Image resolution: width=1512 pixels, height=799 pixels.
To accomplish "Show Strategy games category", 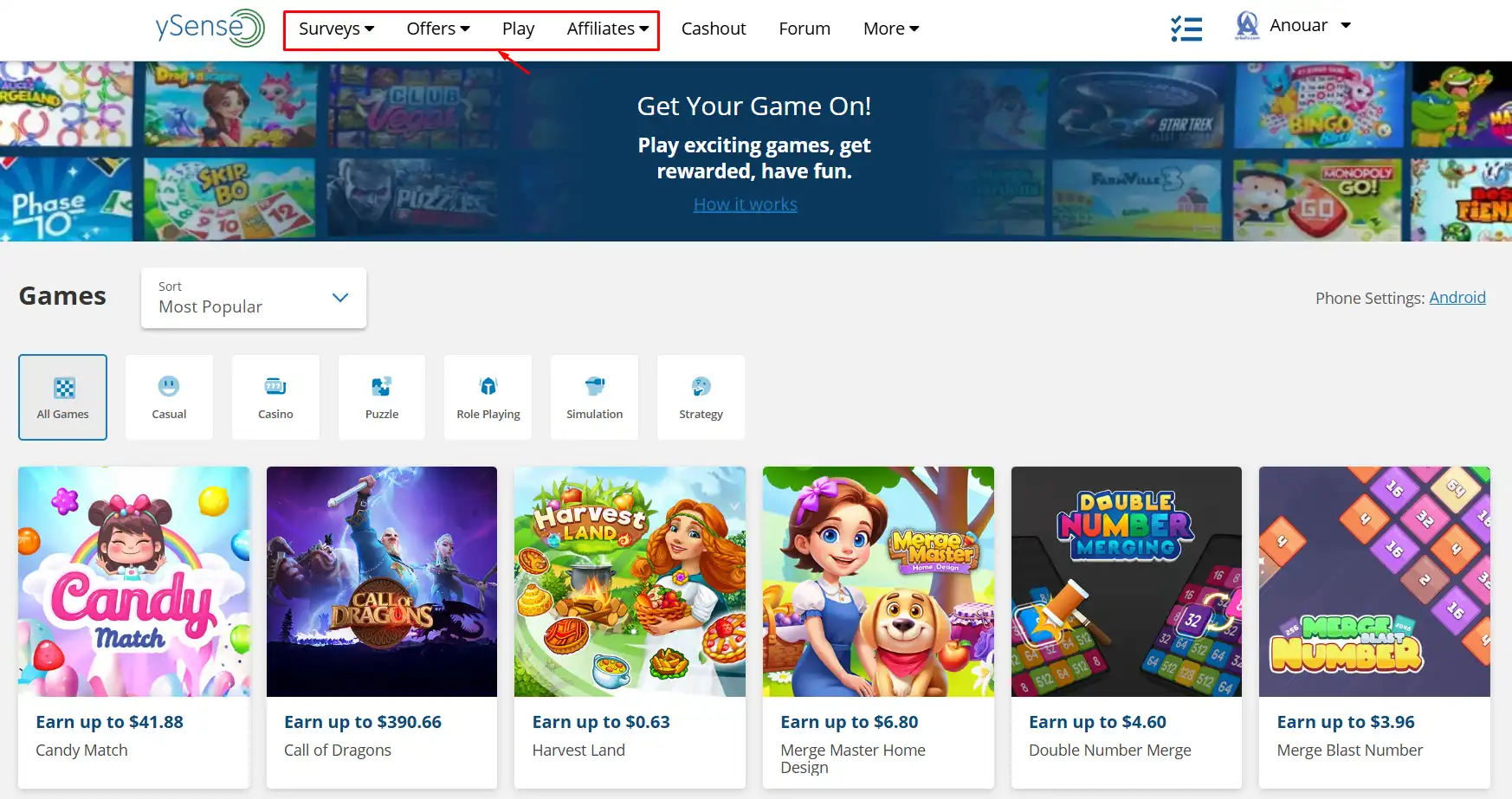I will [x=701, y=397].
